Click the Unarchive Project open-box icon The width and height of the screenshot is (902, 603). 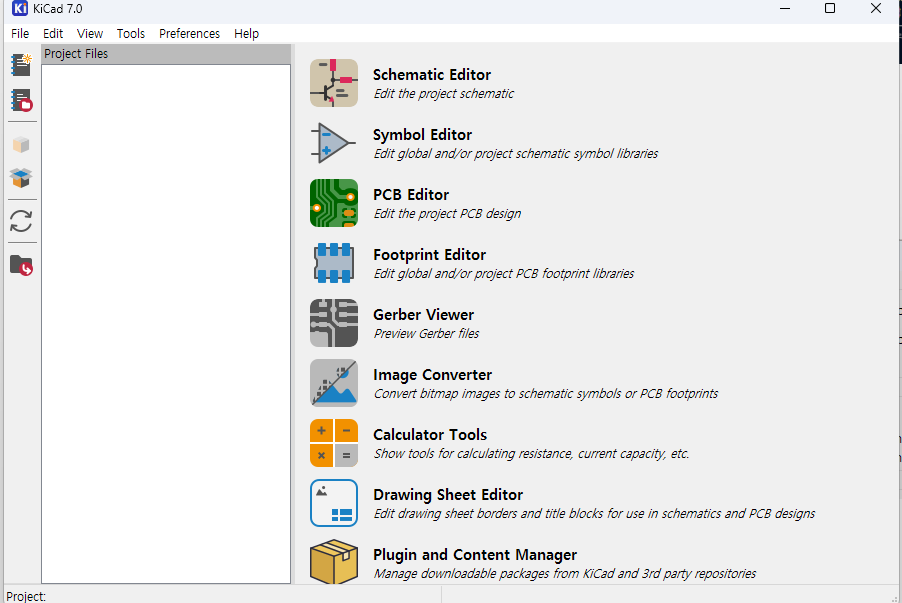pyautogui.click(x=21, y=178)
